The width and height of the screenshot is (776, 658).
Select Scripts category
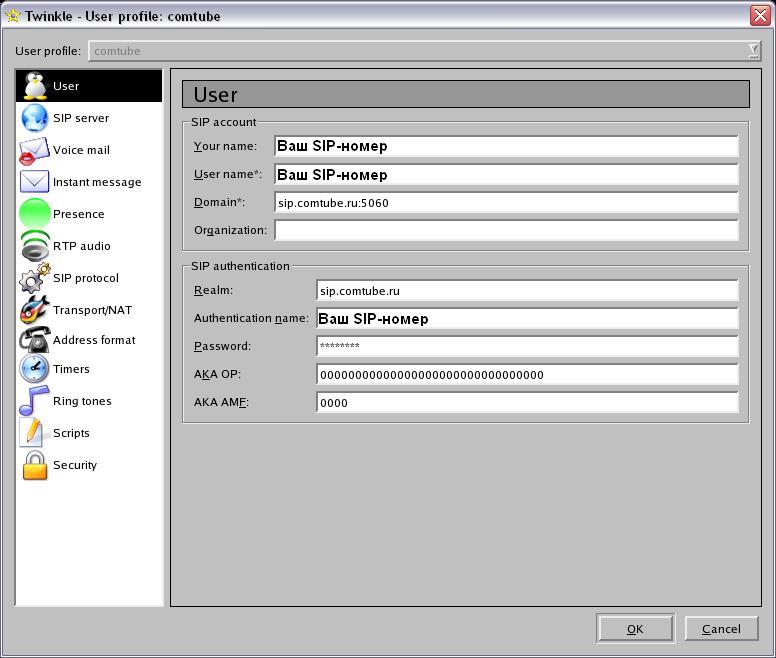click(x=89, y=433)
